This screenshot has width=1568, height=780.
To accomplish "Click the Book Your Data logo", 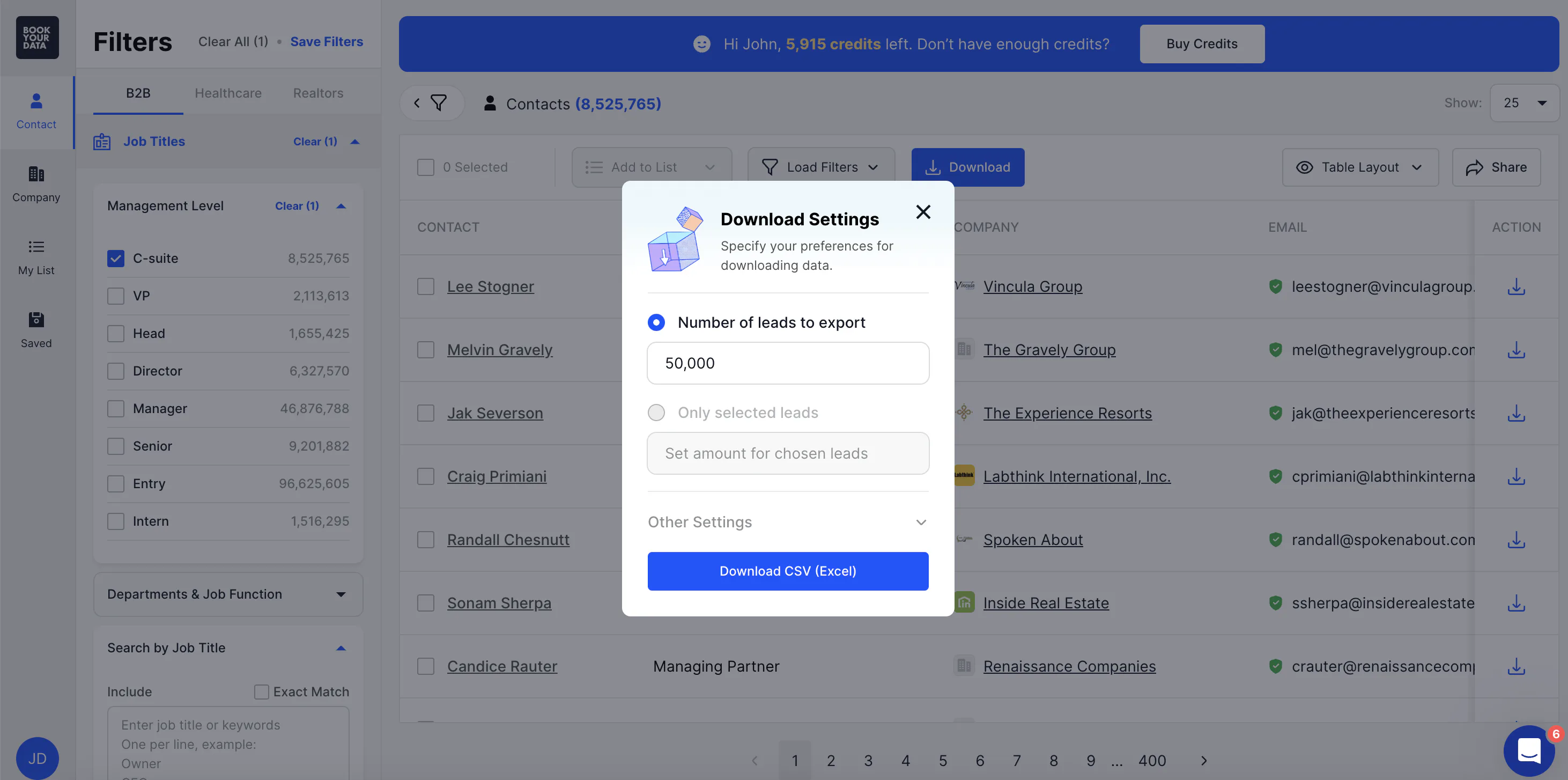I will point(37,38).
